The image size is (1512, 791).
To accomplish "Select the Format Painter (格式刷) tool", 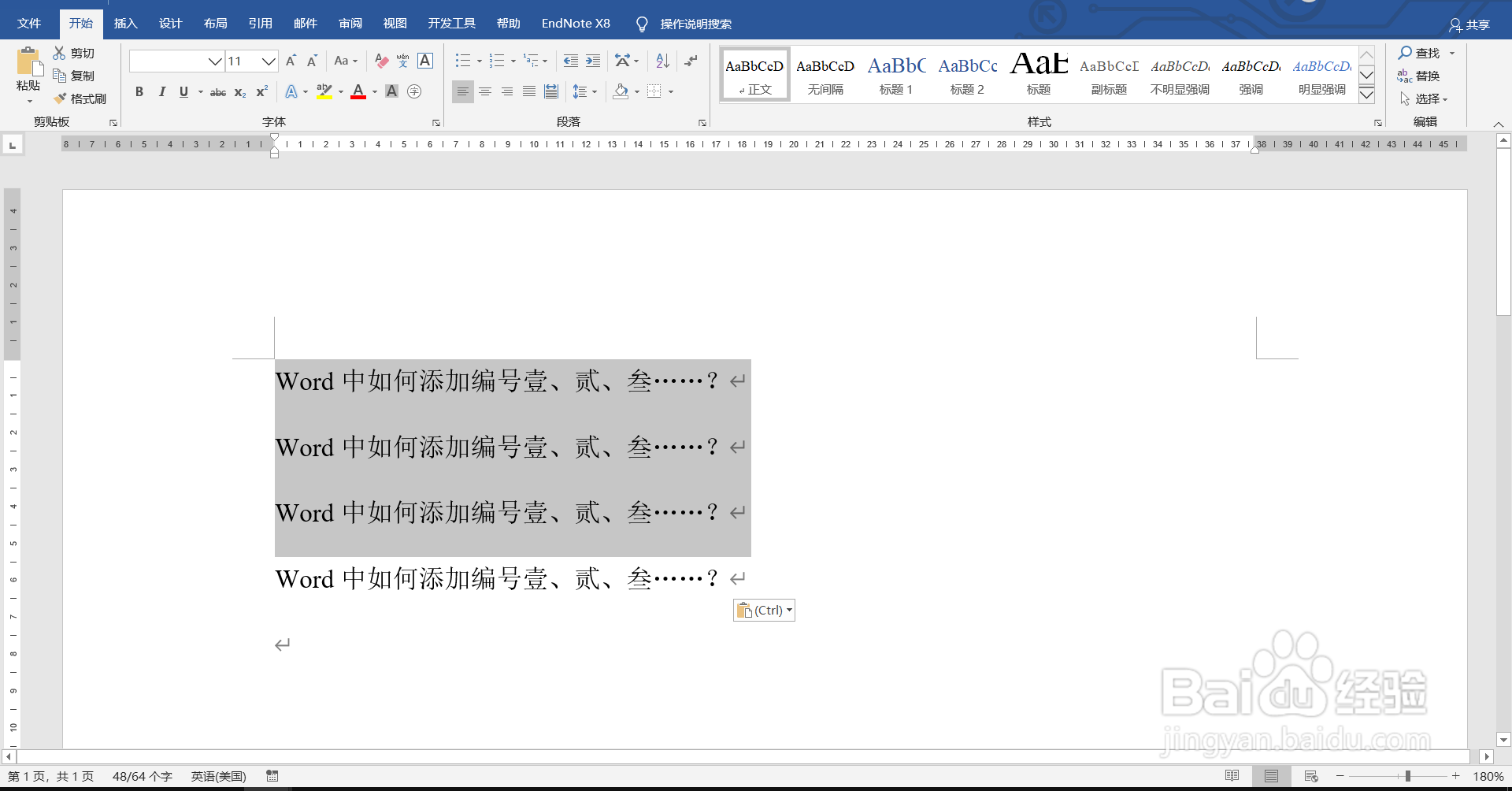I will click(x=80, y=98).
